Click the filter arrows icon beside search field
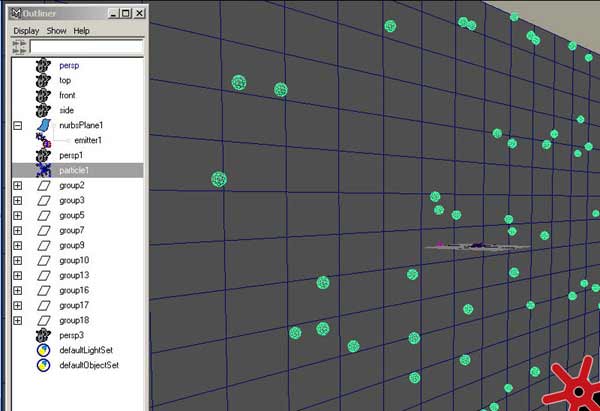The height and width of the screenshot is (411, 600). 20,47
